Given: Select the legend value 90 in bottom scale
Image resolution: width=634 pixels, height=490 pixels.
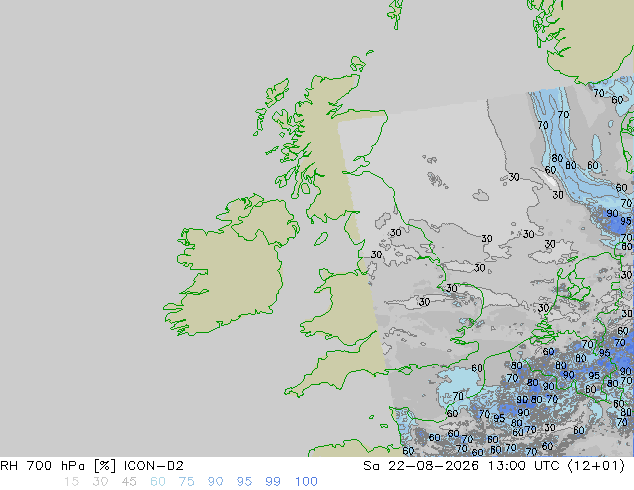Looking at the screenshot, I should (x=215, y=482).
